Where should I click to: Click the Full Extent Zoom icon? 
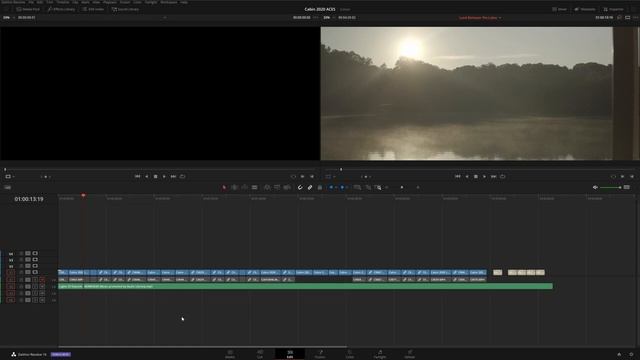[x=358, y=187]
